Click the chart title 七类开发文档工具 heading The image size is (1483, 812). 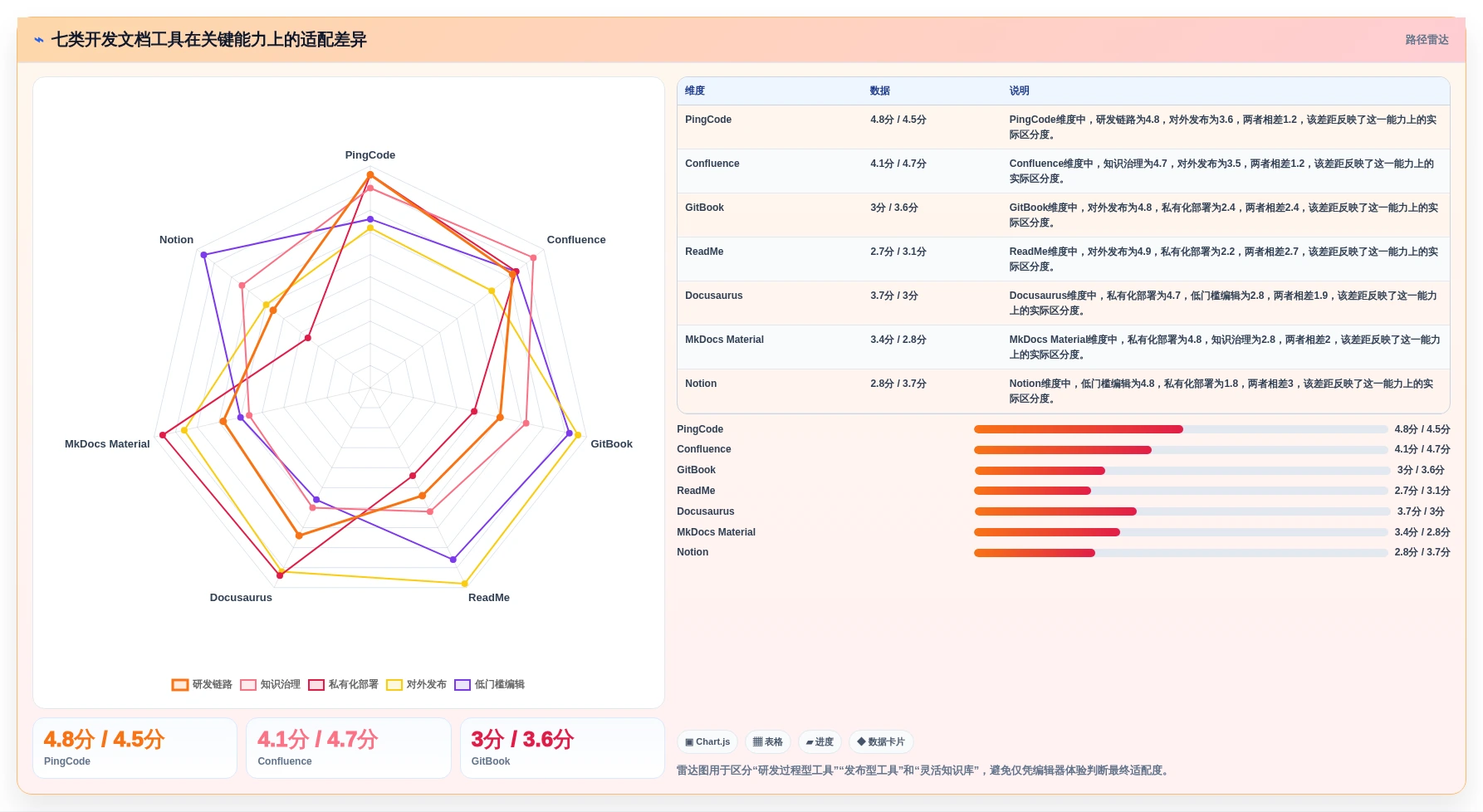209,40
